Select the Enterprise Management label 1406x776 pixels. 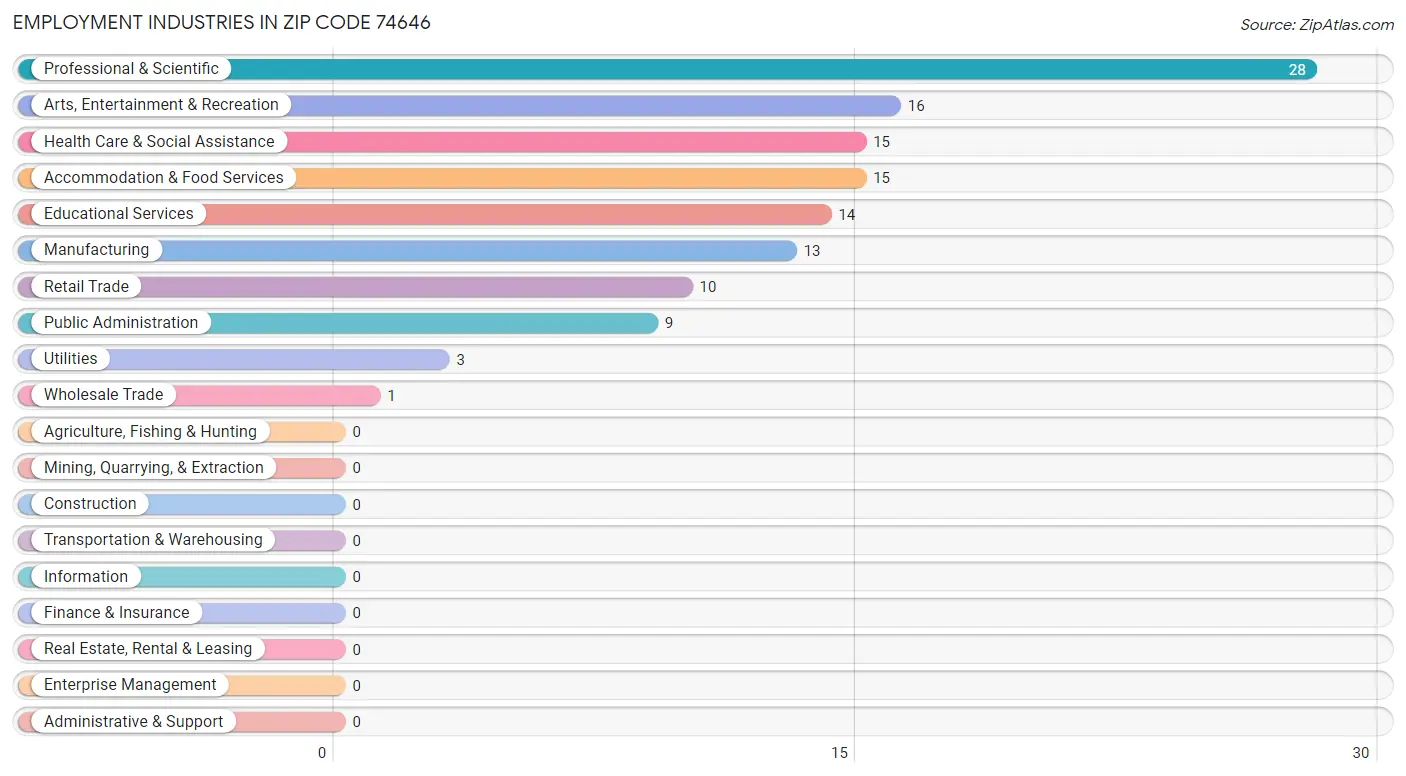click(x=130, y=685)
